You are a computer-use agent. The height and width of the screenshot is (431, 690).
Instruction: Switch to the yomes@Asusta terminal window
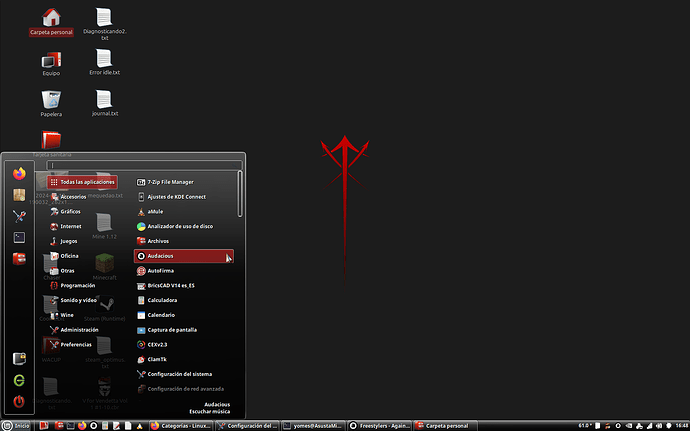tap(313, 426)
